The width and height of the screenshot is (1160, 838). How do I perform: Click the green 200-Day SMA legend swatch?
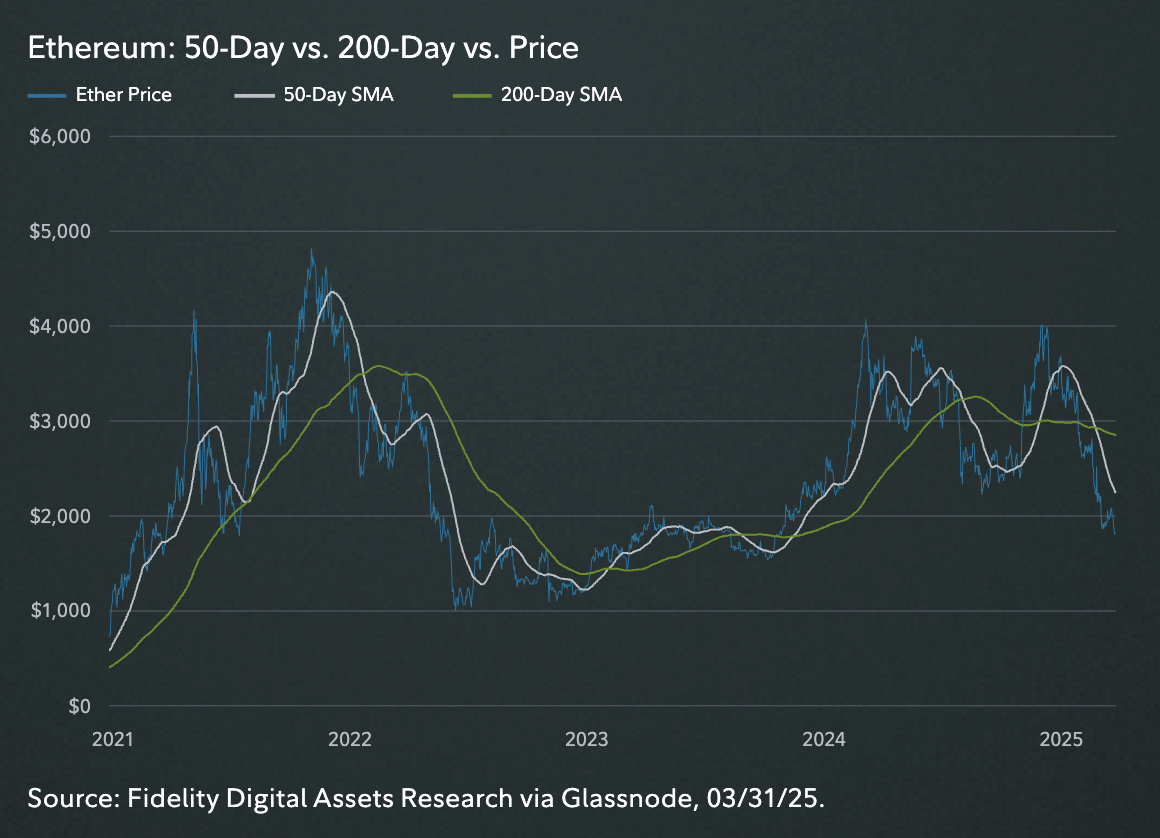[x=472, y=95]
